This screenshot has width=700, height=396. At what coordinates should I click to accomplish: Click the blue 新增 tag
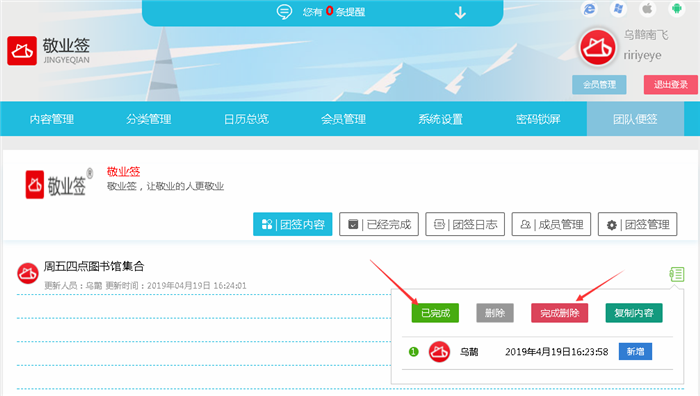tap(635, 351)
